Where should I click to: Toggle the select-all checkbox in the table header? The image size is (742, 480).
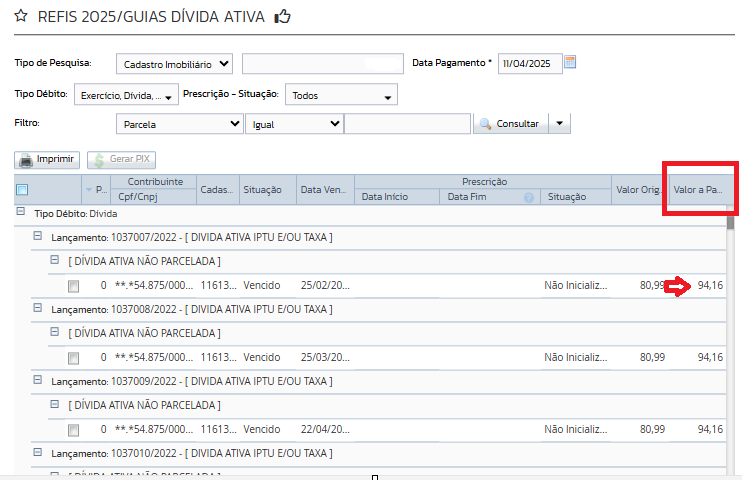[x=22, y=190]
